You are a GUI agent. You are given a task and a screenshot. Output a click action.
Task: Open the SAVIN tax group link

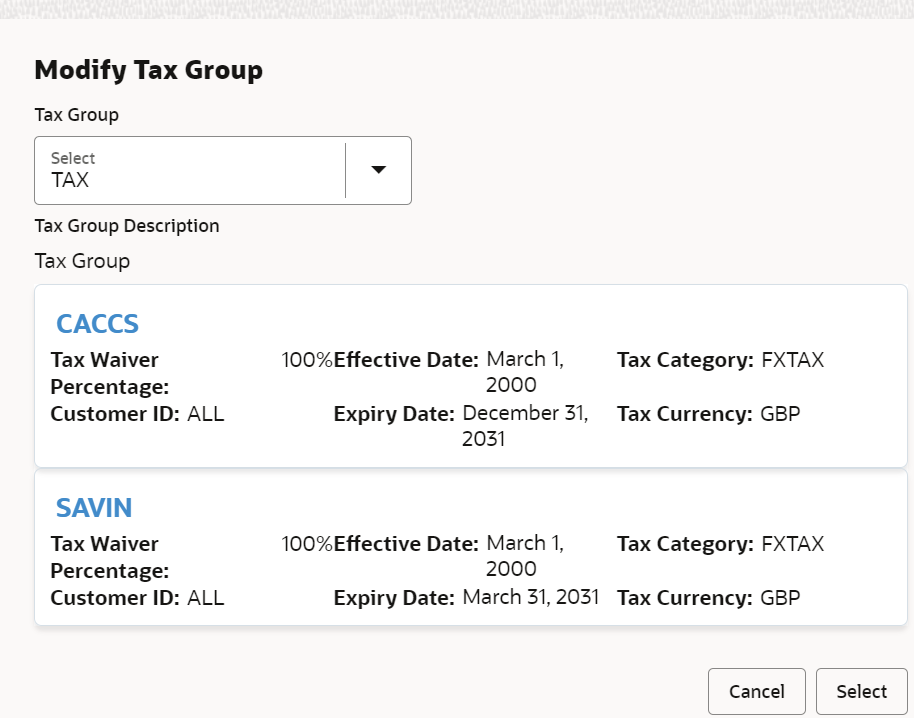click(94, 508)
